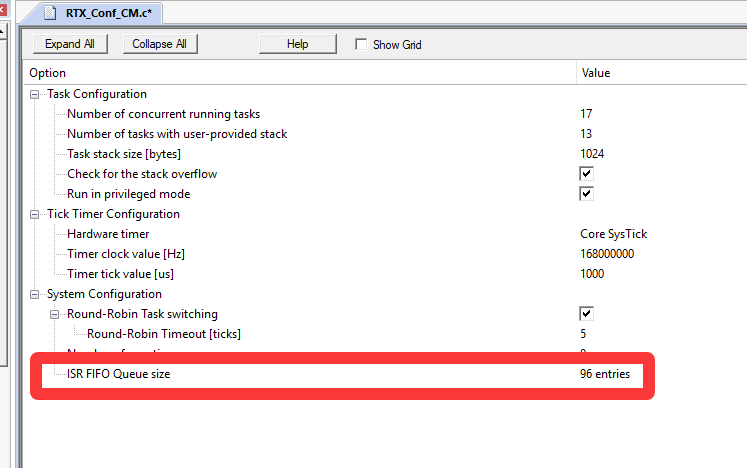Edit the concurrent running tasks value 17
Screen dimensions: 747x468
(x=586, y=114)
